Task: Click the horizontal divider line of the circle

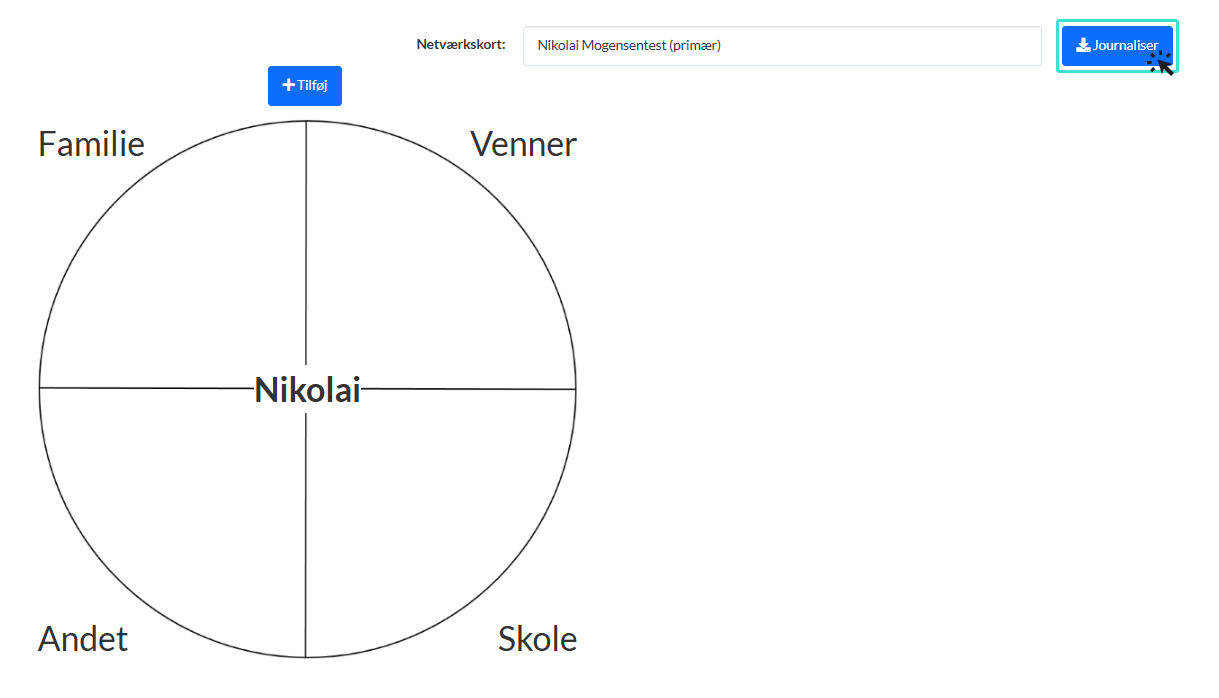Action: pyautogui.click(x=160, y=389)
